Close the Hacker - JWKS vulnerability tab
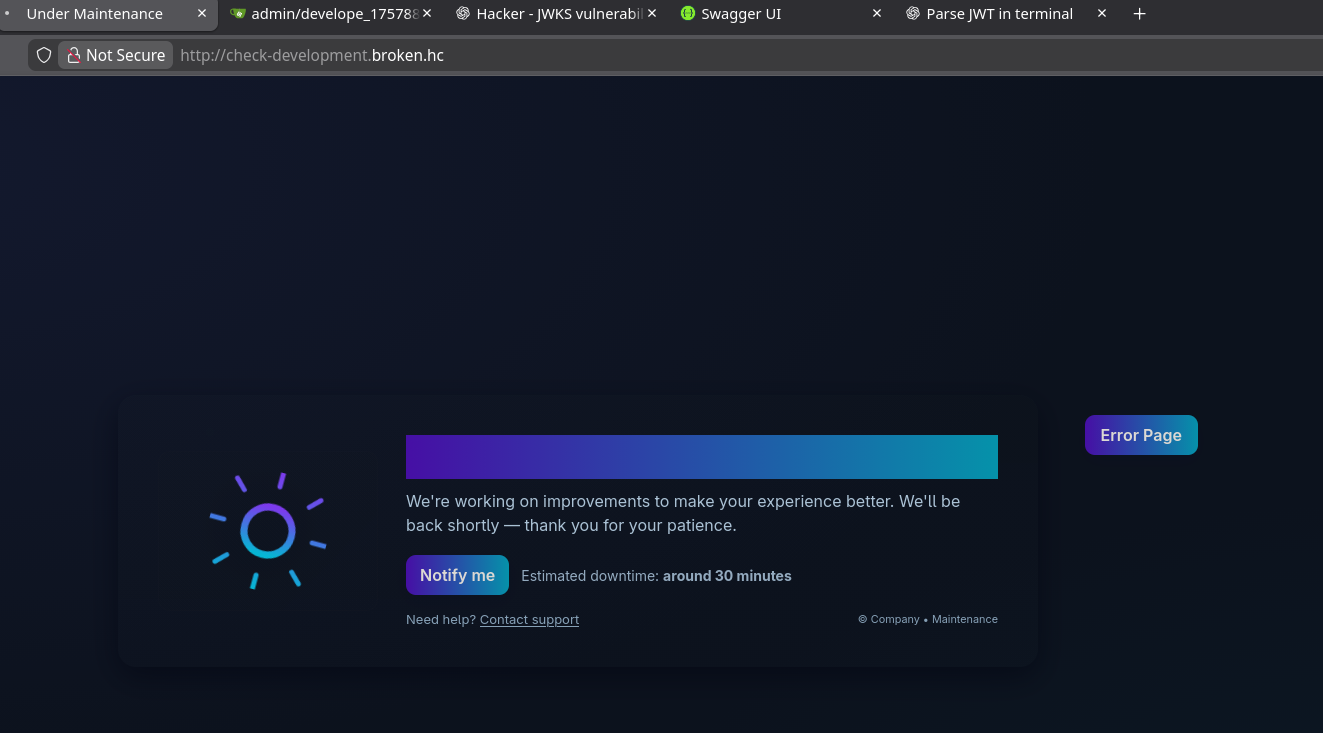This screenshot has width=1323, height=733. pos(652,14)
